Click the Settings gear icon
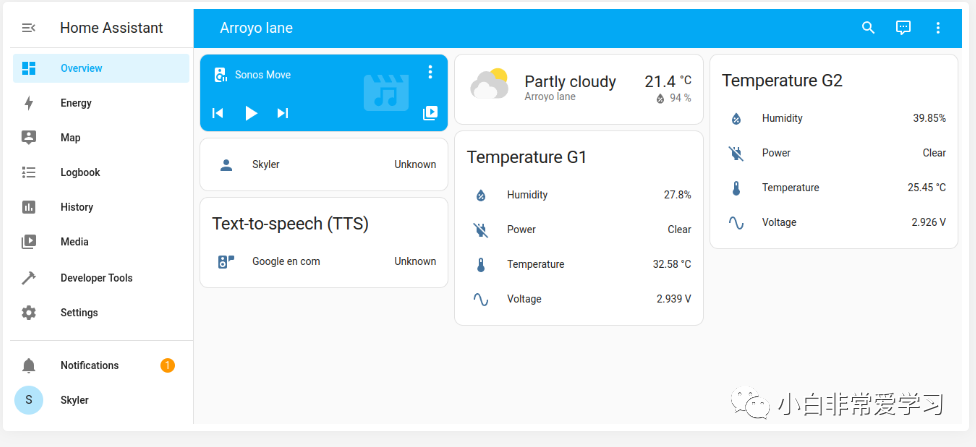The height and width of the screenshot is (447, 976). coord(29,313)
